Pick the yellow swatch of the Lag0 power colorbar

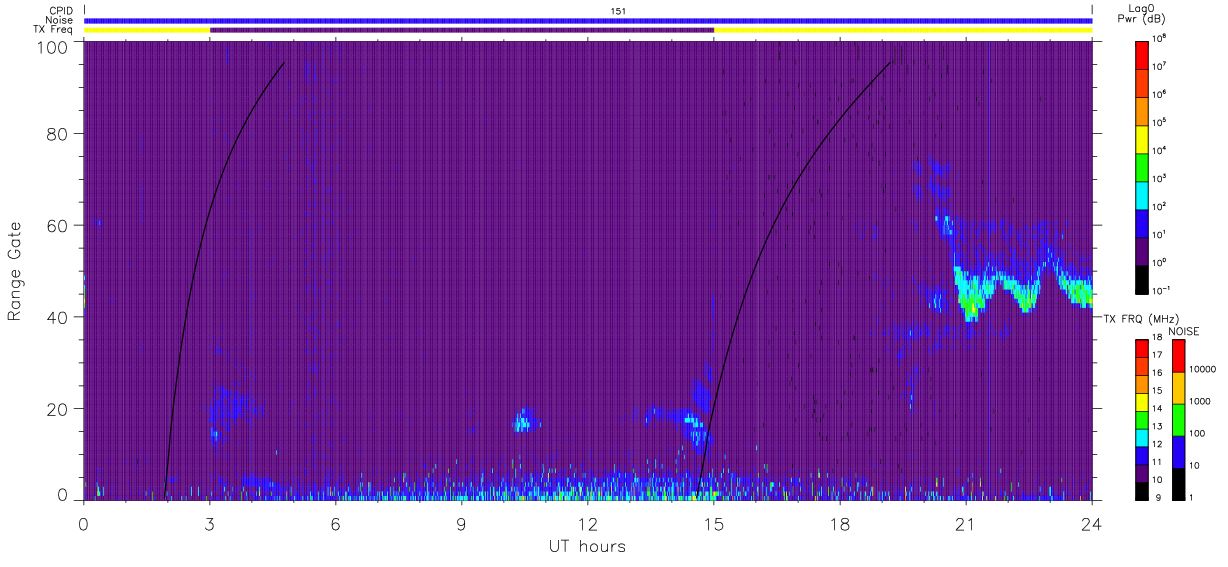1143,138
